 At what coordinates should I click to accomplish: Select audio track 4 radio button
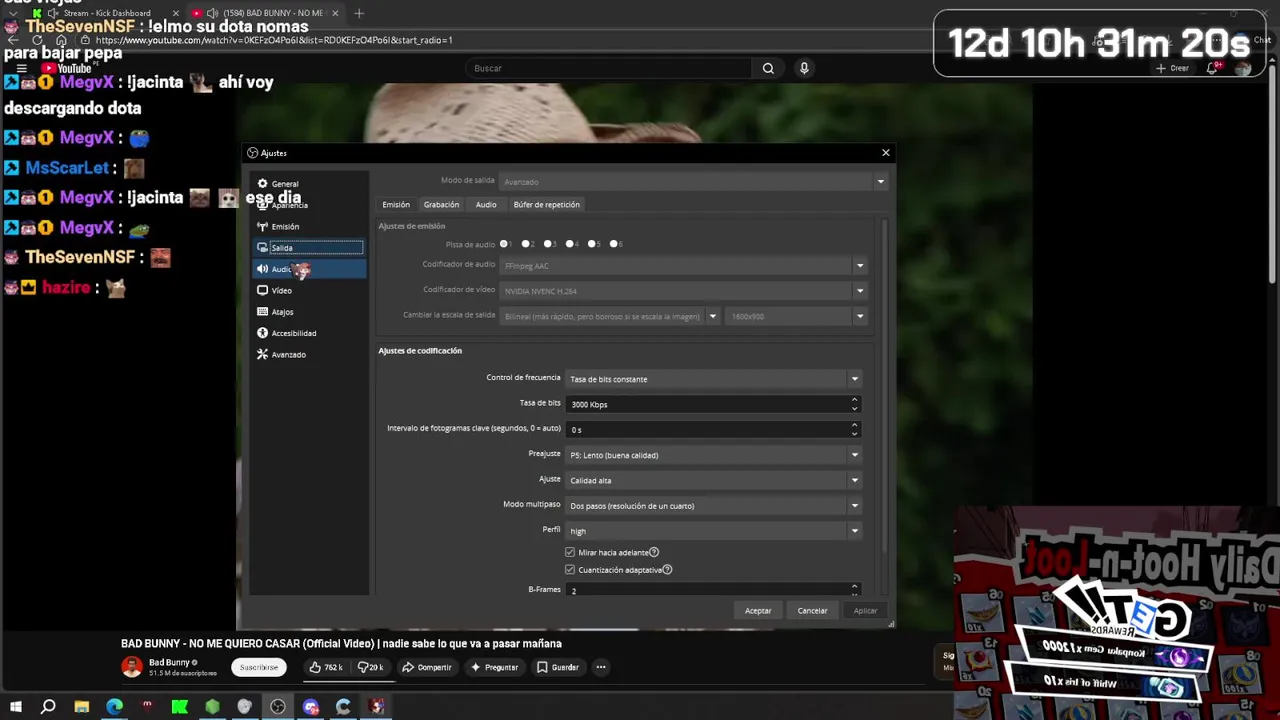[570, 244]
